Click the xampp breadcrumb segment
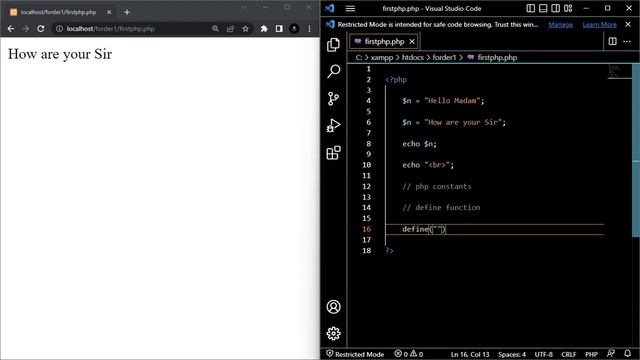 [382, 58]
